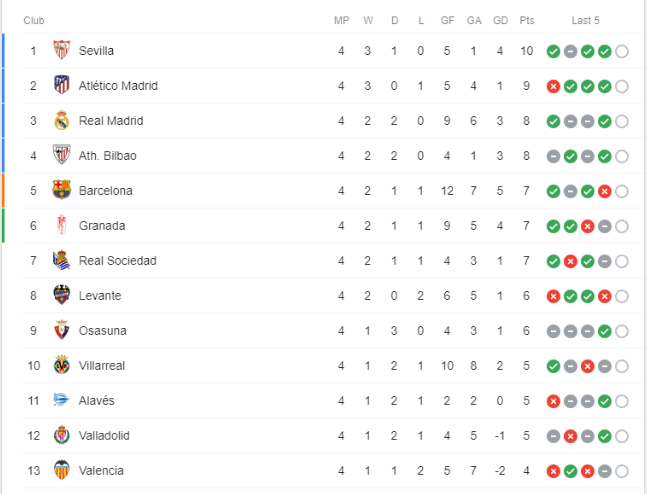Click Atlético Madrid's red loss result

(x=553, y=86)
